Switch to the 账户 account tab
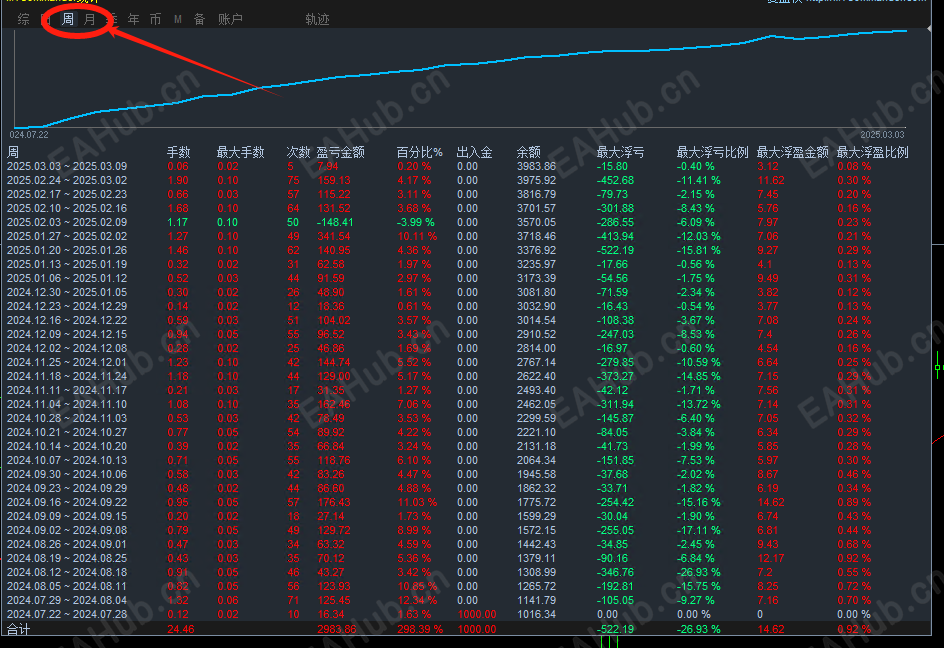Image resolution: width=944 pixels, height=648 pixels. point(230,19)
